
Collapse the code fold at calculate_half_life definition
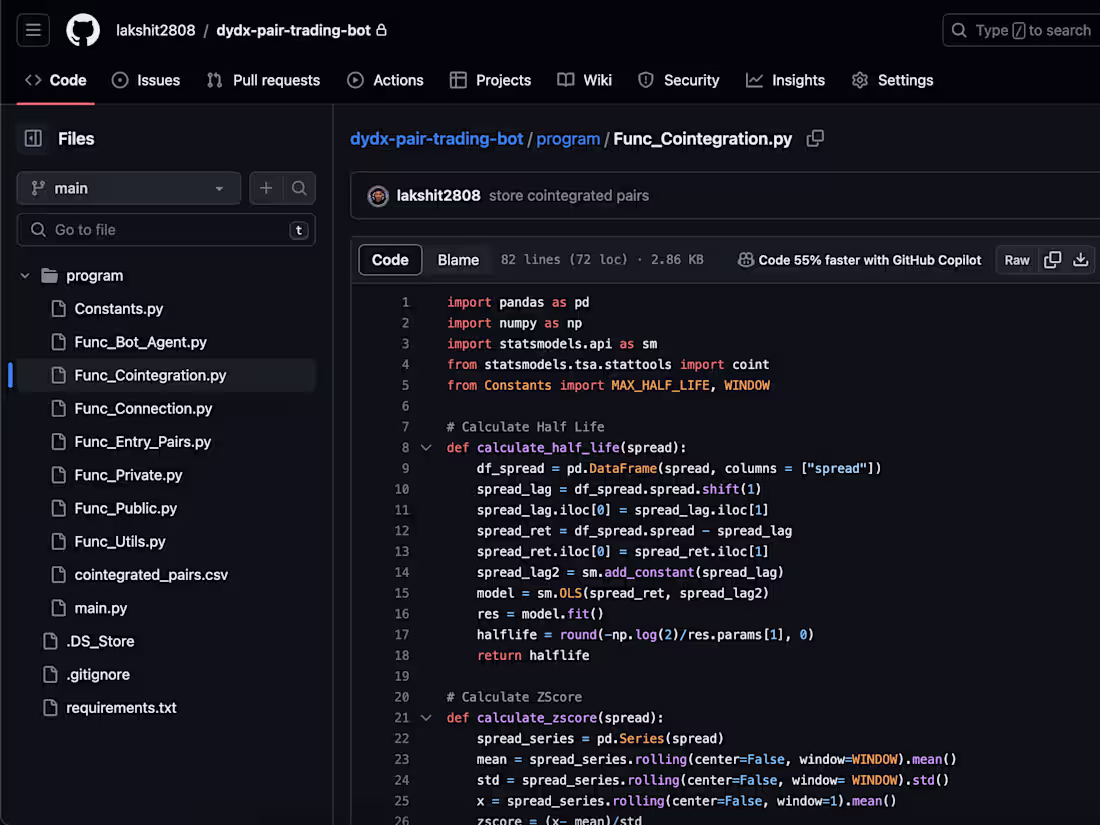427,447
